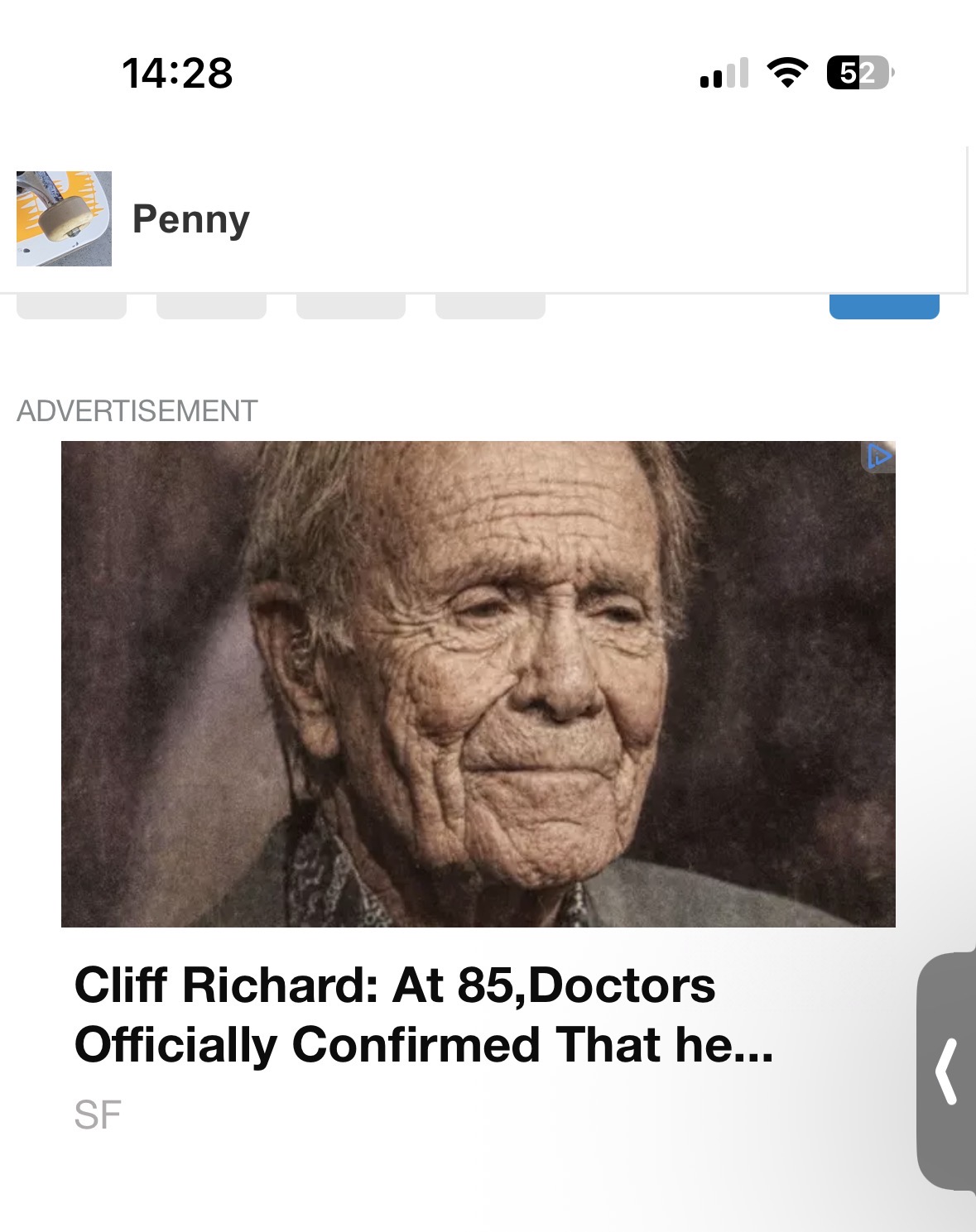Tap the AdChoices icon on the ad

(878, 456)
